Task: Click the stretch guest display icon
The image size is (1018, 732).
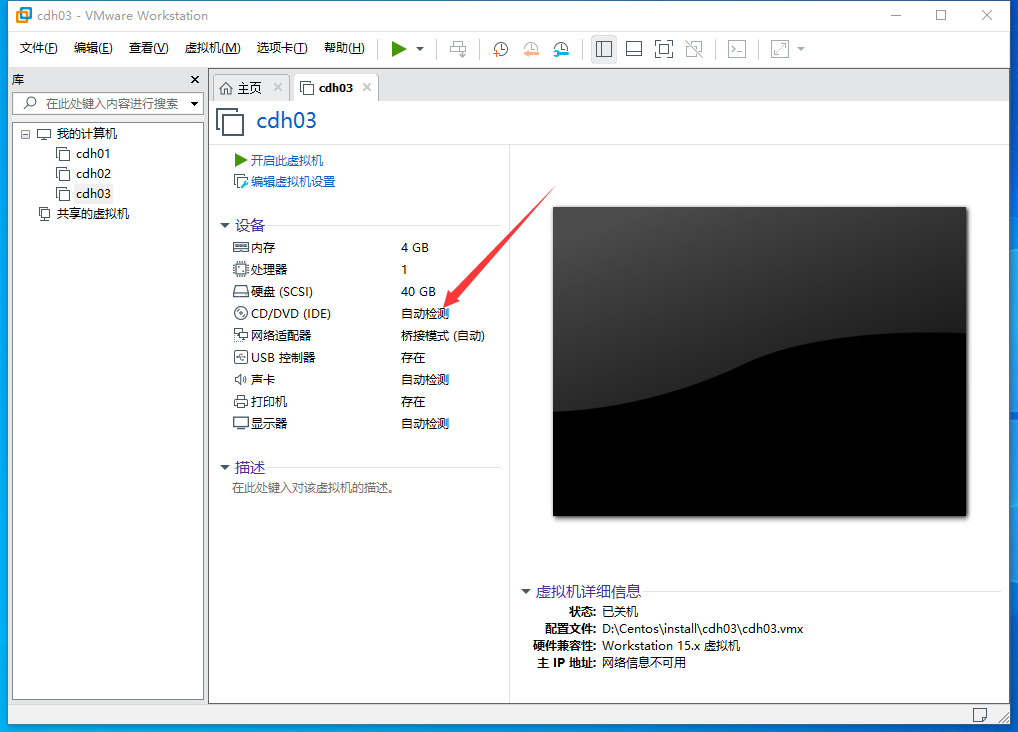Action: click(x=780, y=49)
